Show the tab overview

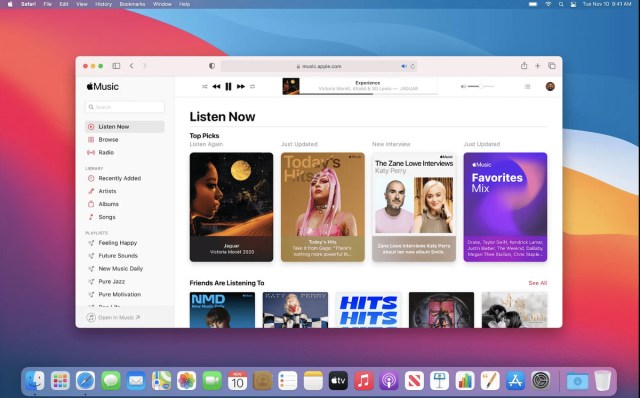552,66
